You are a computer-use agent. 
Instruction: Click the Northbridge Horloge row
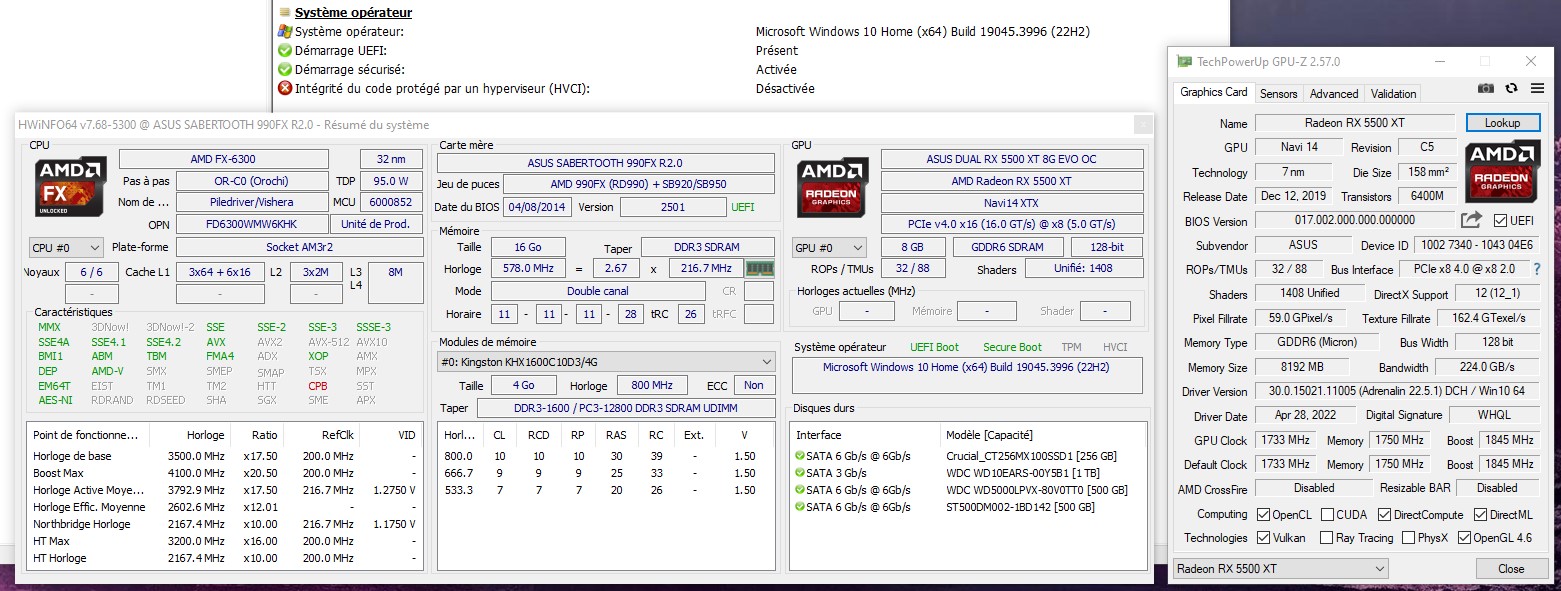[225, 524]
